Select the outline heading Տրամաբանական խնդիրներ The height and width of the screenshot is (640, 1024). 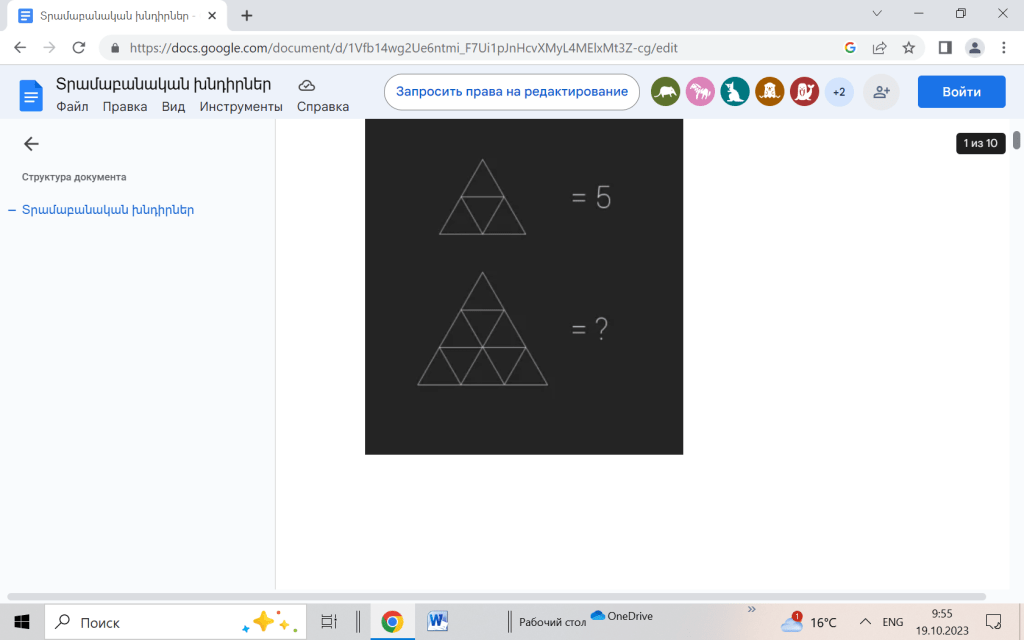(x=107, y=210)
